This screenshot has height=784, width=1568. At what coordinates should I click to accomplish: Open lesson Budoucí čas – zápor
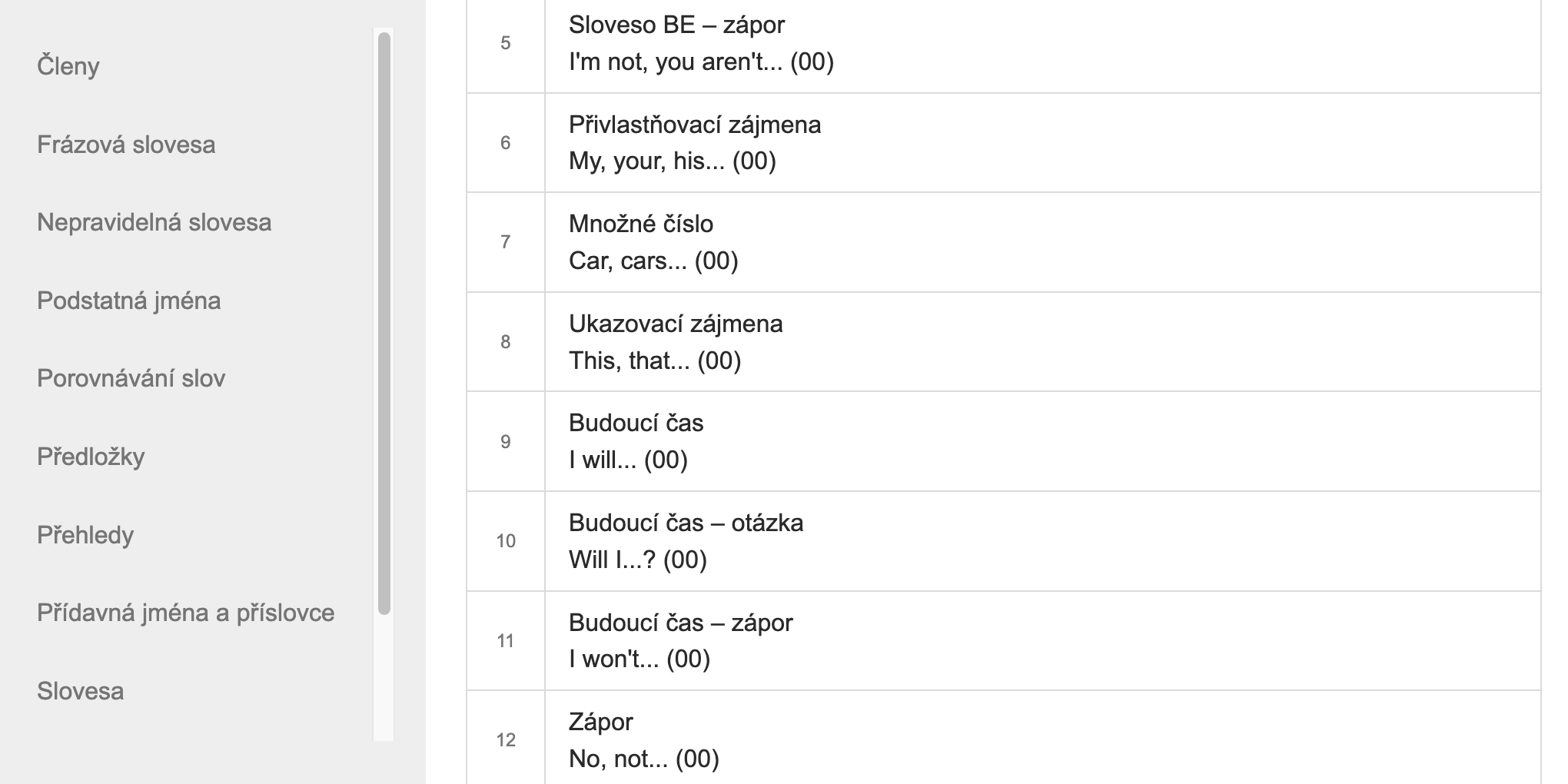680,623
